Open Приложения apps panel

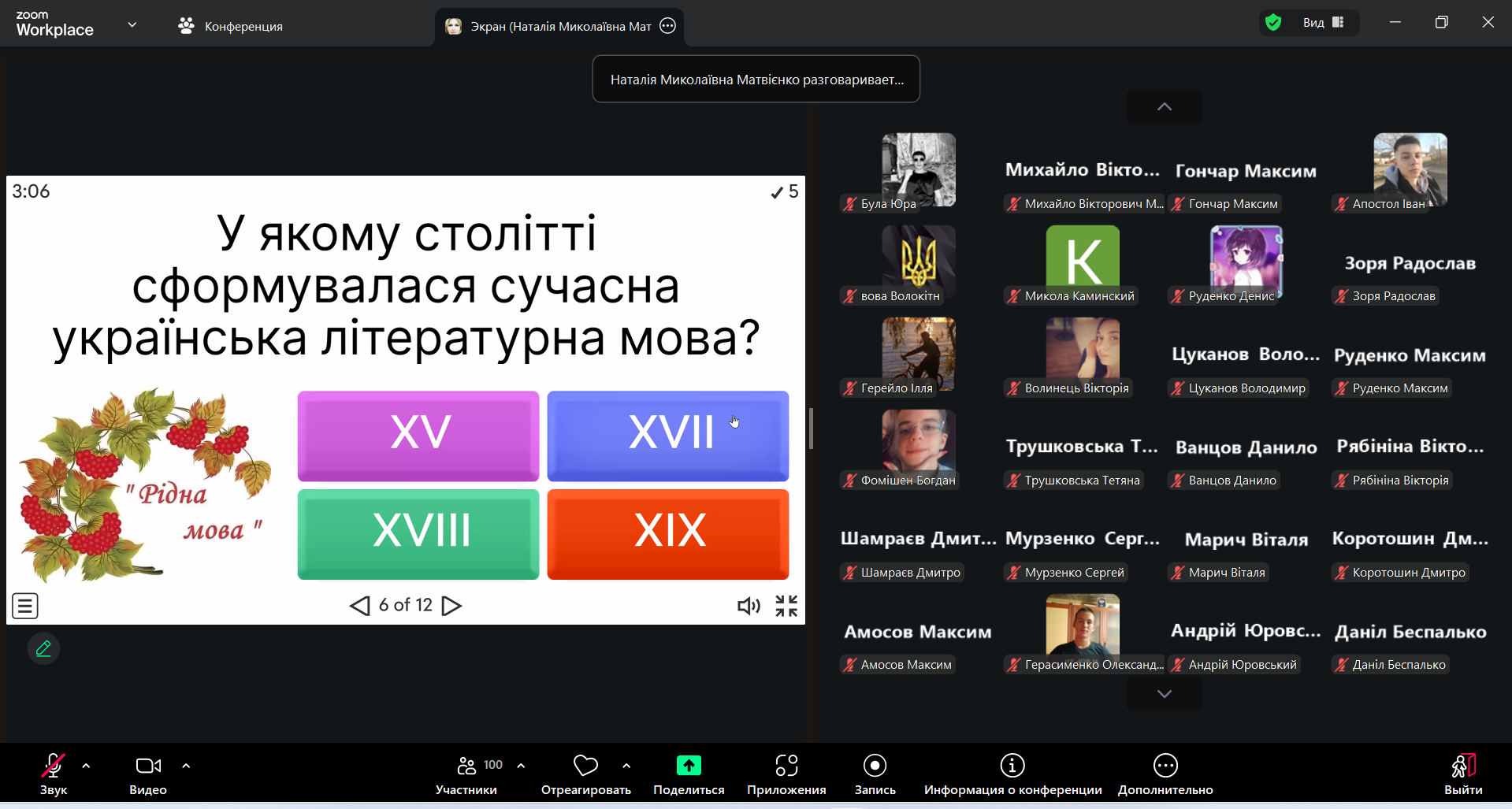(x=786, y=774)
